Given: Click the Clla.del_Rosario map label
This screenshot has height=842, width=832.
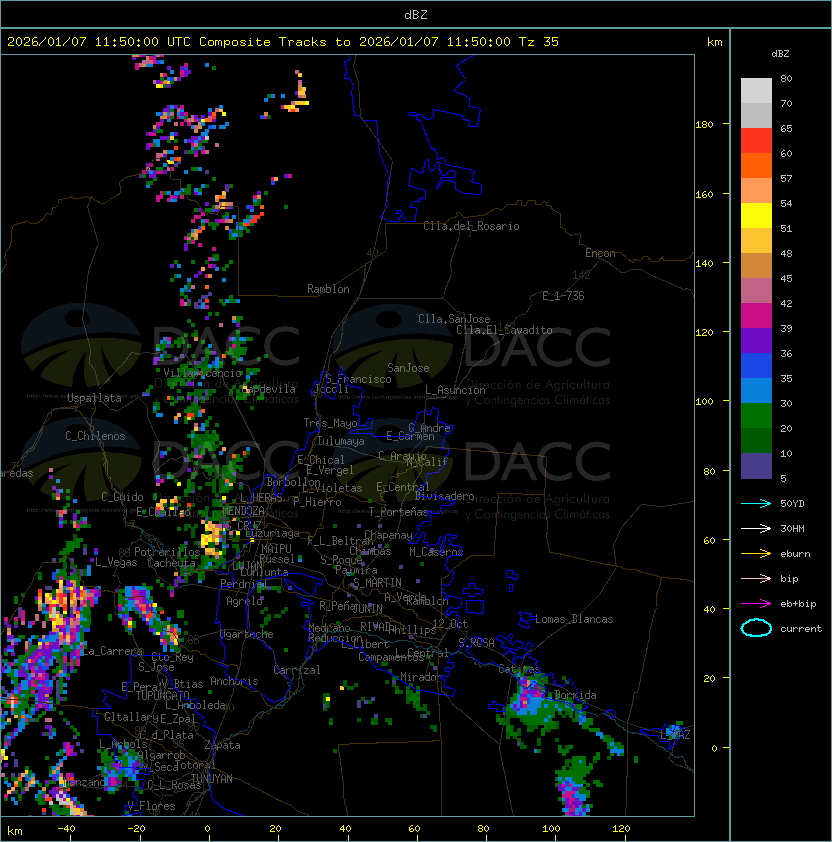Looking at the screenshot, I should tap(471, 226).
